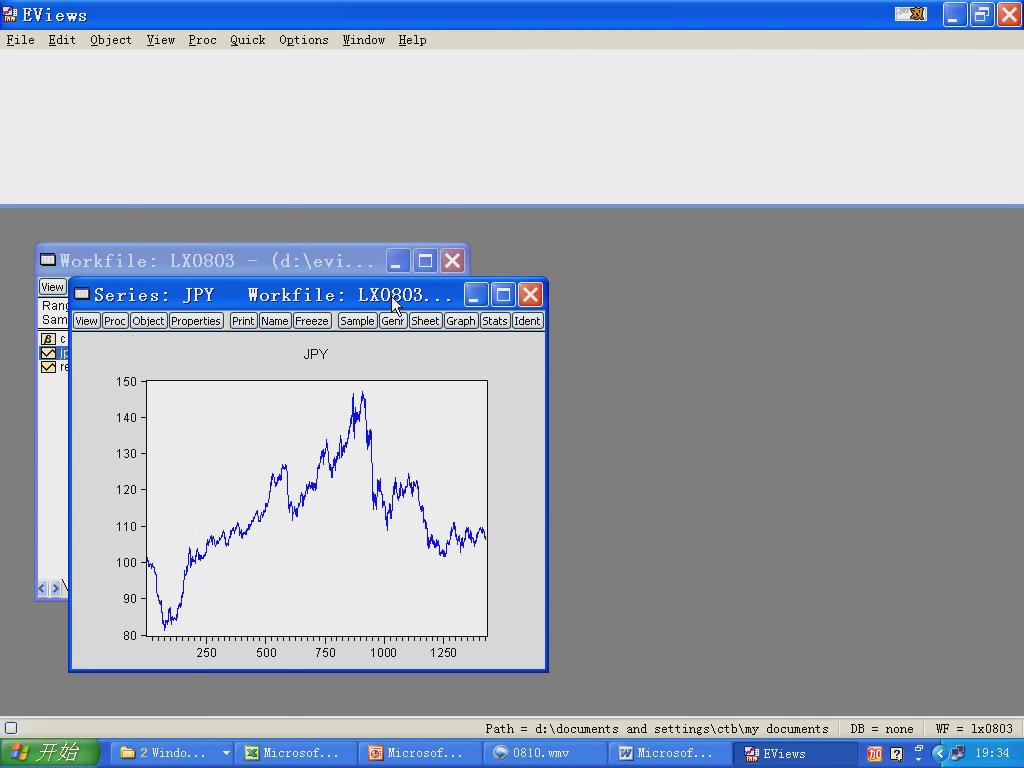Screen dimensions: 1024x768
Task: Switch to the 0810.wmv taskbar item
Action: (545, 753)
